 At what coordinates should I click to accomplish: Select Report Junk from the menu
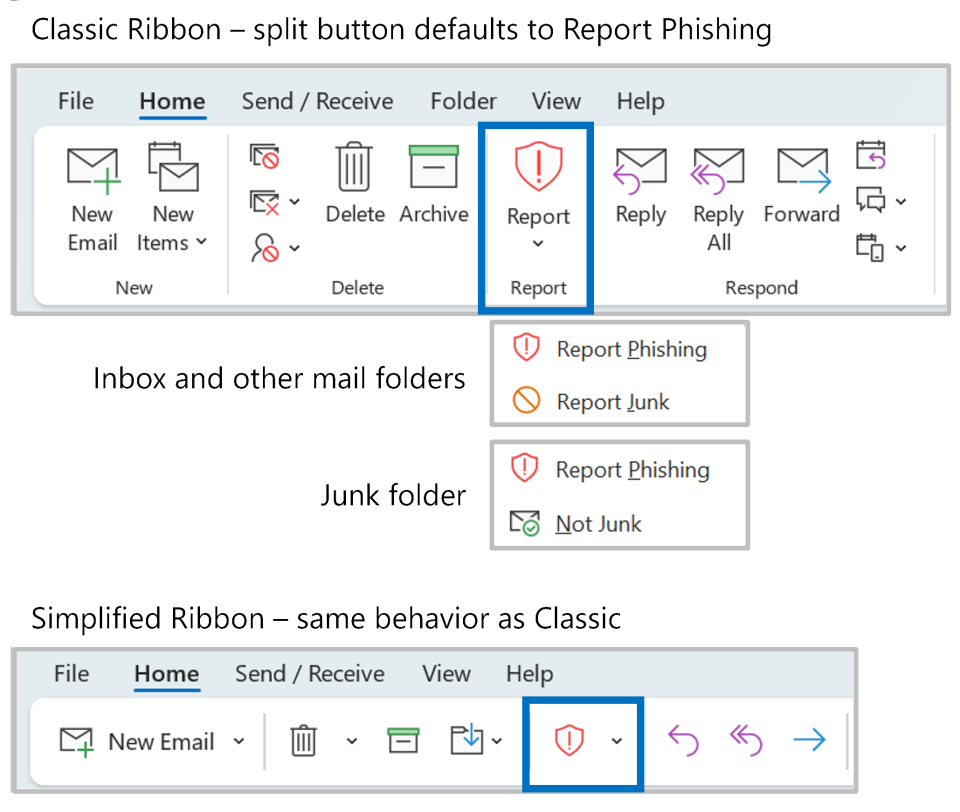point(612,402)
